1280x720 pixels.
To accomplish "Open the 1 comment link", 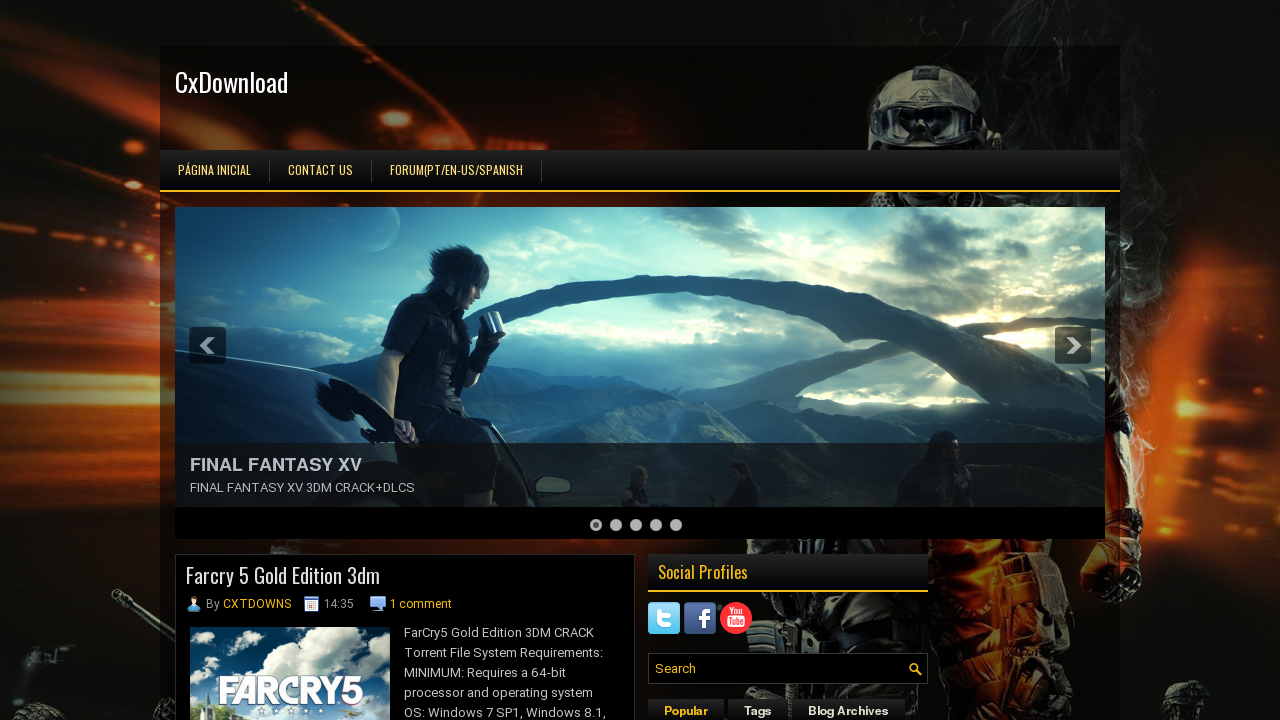I will click(x=421, y=604).
